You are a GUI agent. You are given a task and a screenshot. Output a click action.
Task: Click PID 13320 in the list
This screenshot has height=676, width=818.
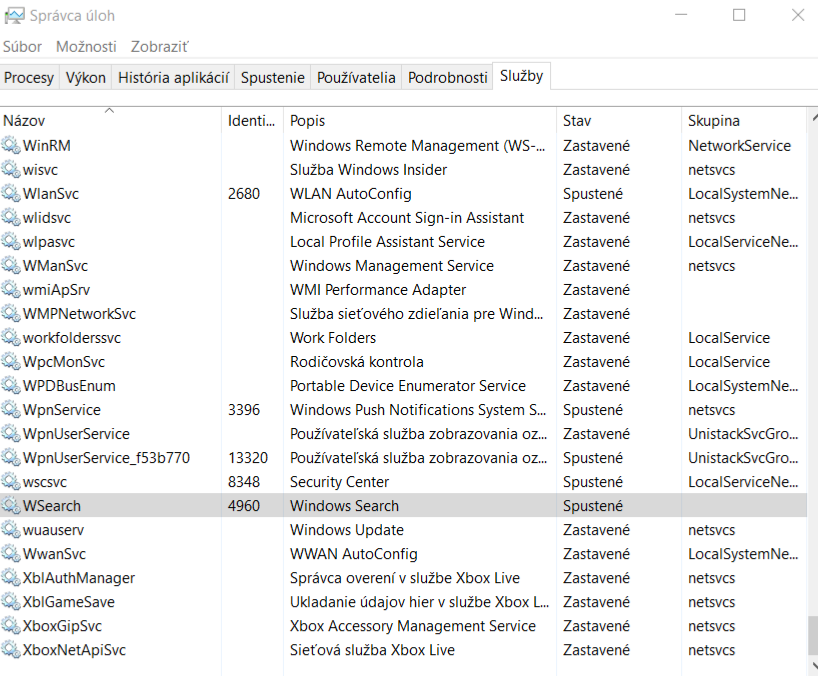(x=248, y=457)
